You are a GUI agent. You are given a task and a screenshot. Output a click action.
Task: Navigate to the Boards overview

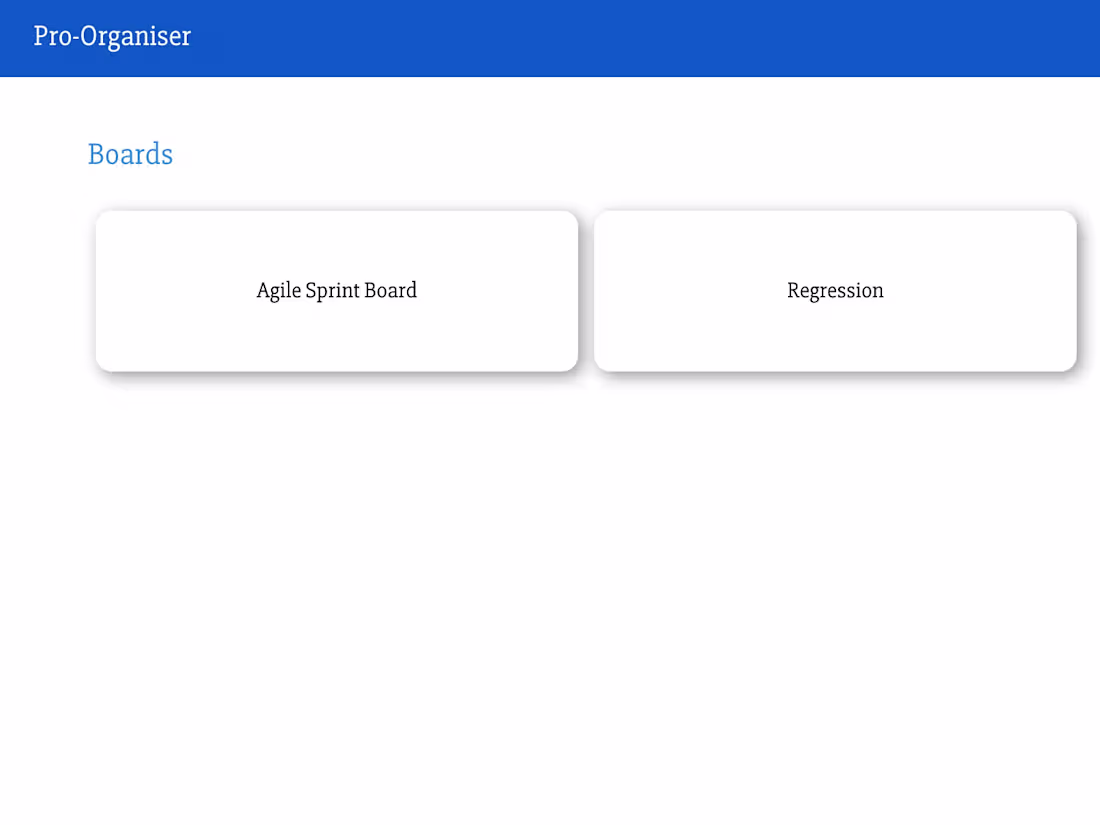tap(130, 155)
